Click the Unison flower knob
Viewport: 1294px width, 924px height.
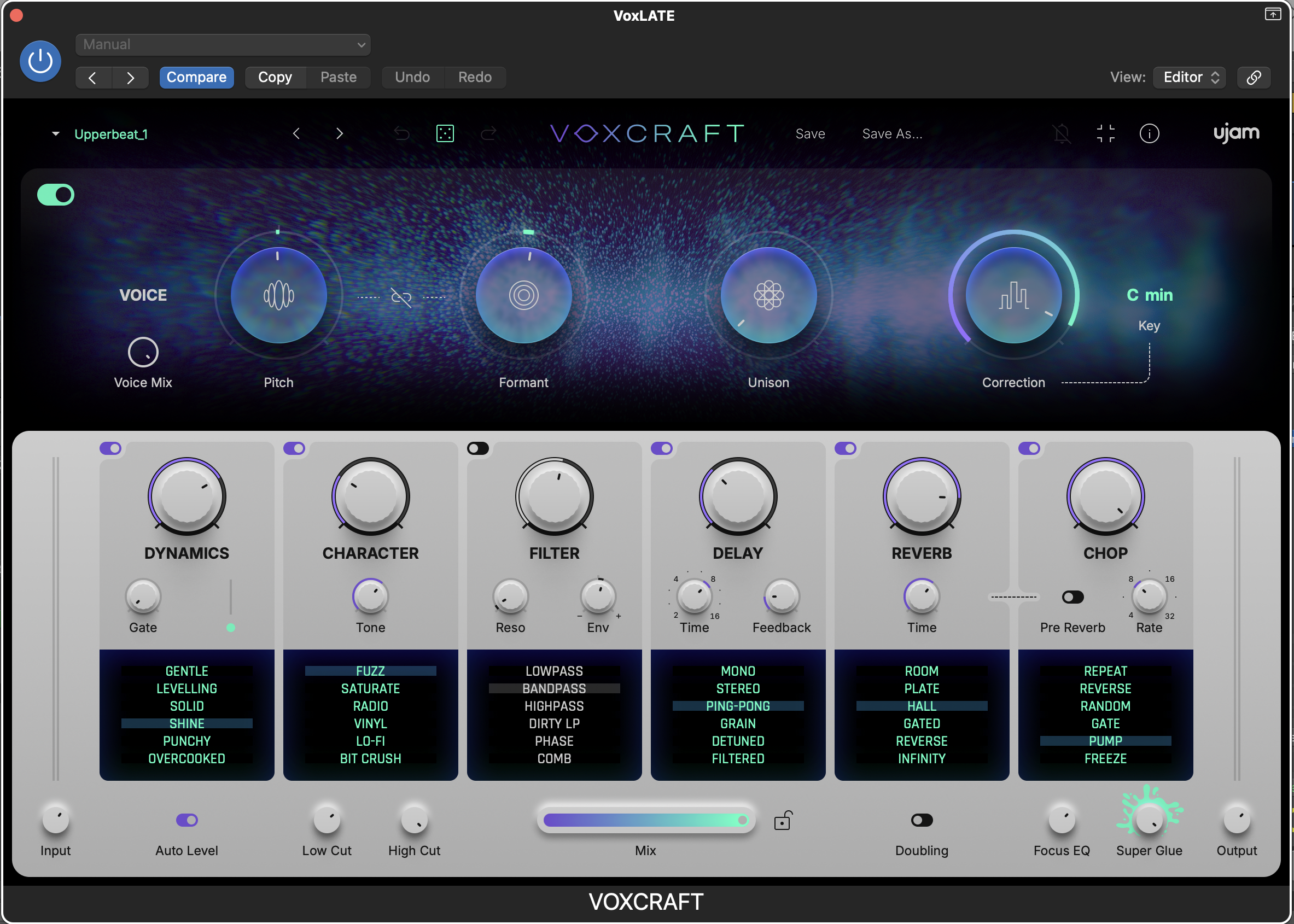pos(769,295)
